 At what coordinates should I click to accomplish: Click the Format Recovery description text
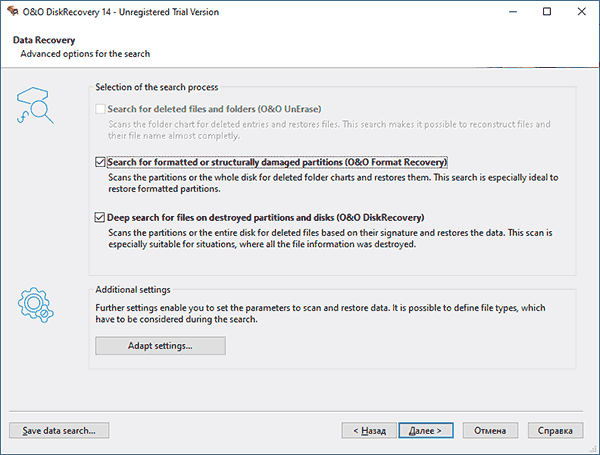point(330,182)
